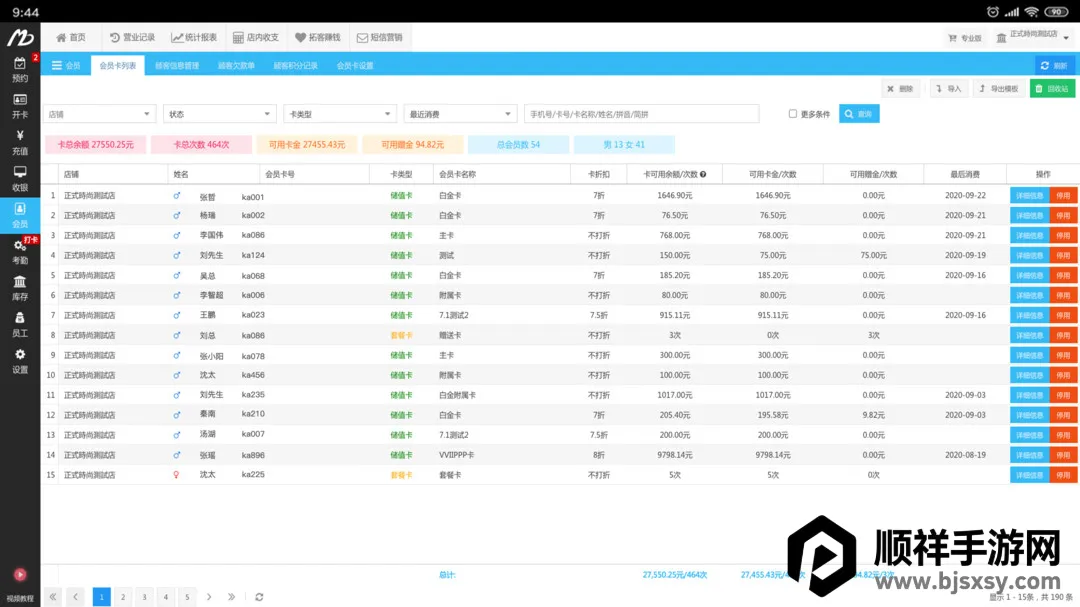
Task: Open the 预约 appointment sidebar icon
Action: tap(20, 69)
